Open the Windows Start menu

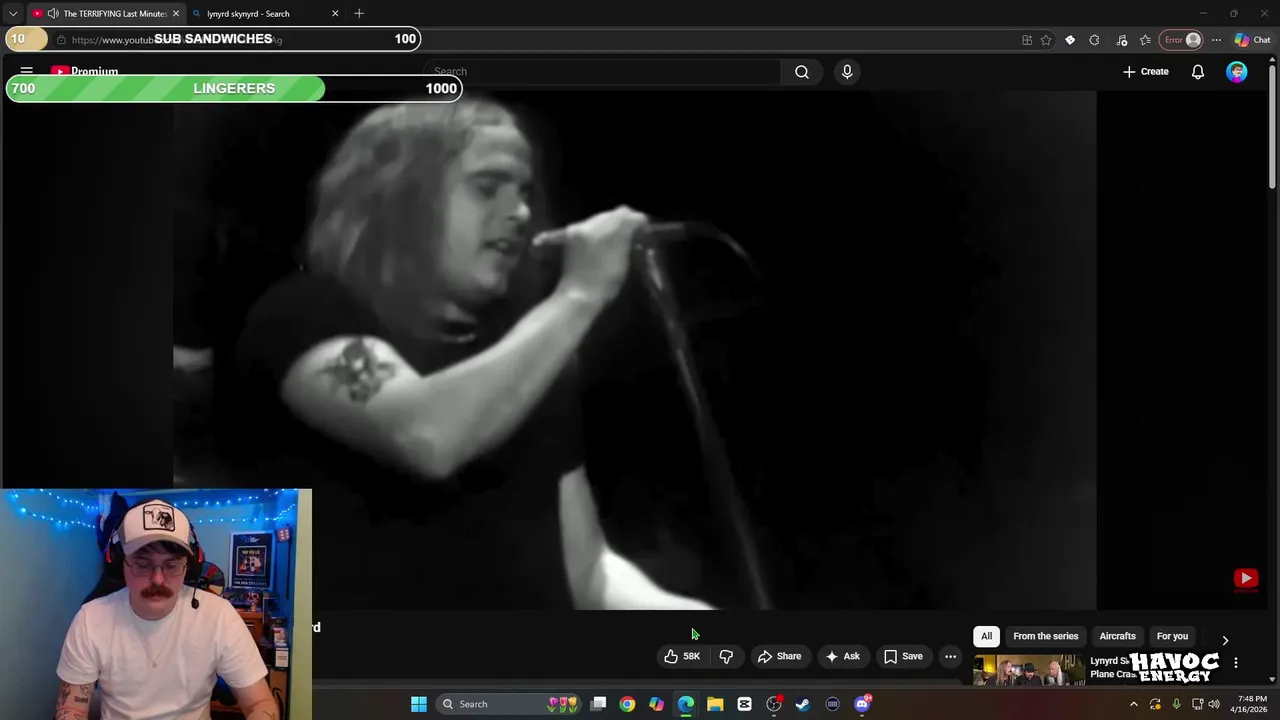point(419,704)
